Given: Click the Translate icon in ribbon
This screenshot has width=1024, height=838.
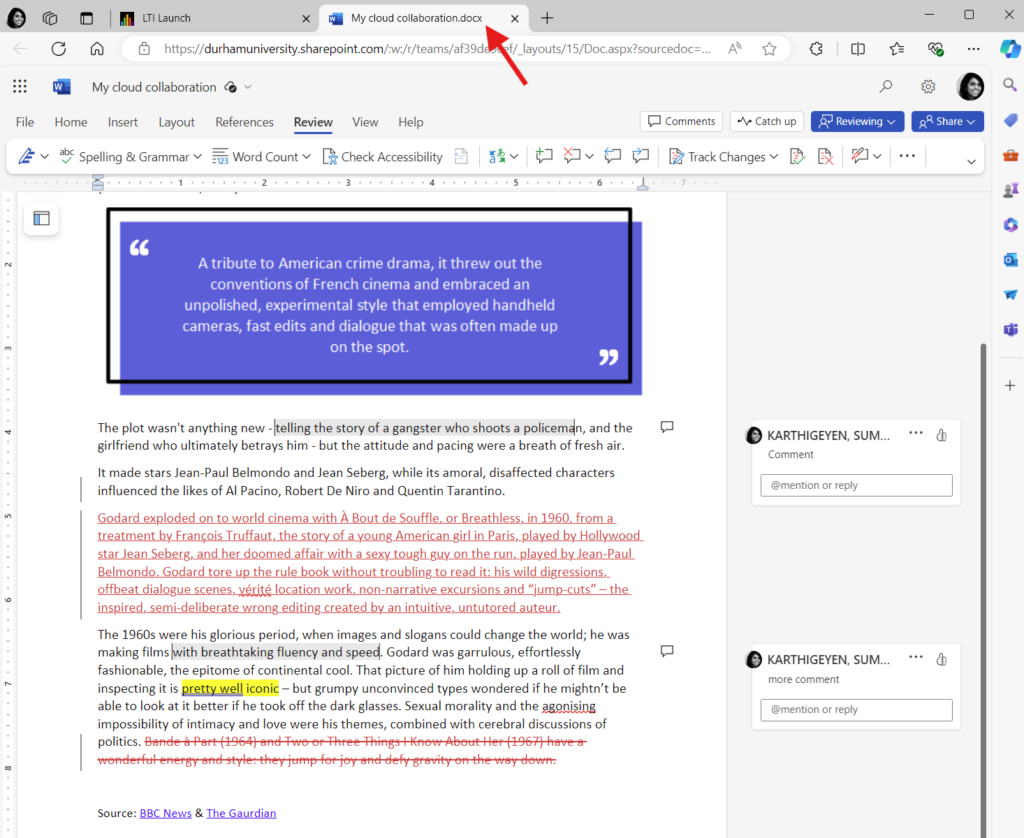Looking at the screenshot, I should pos(497,156).
